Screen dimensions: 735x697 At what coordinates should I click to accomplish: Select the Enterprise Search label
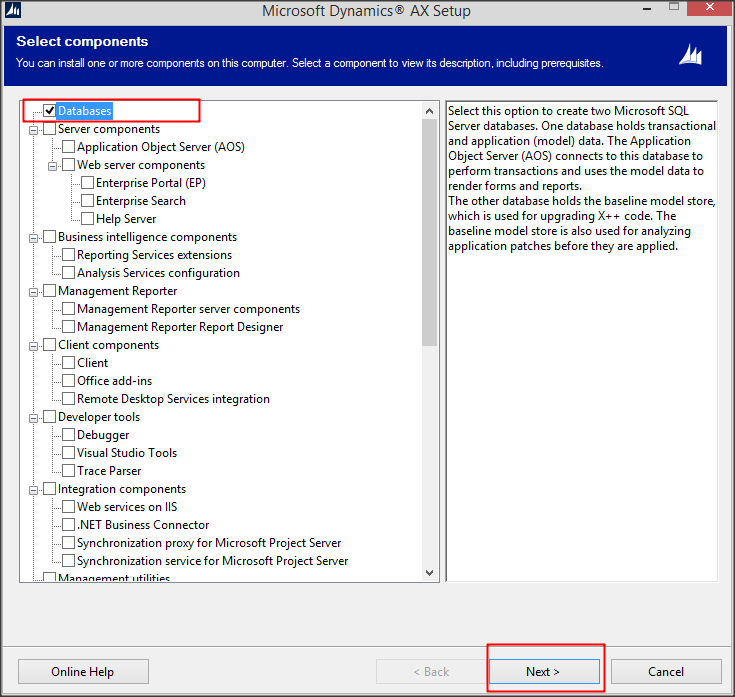[141, 201]
